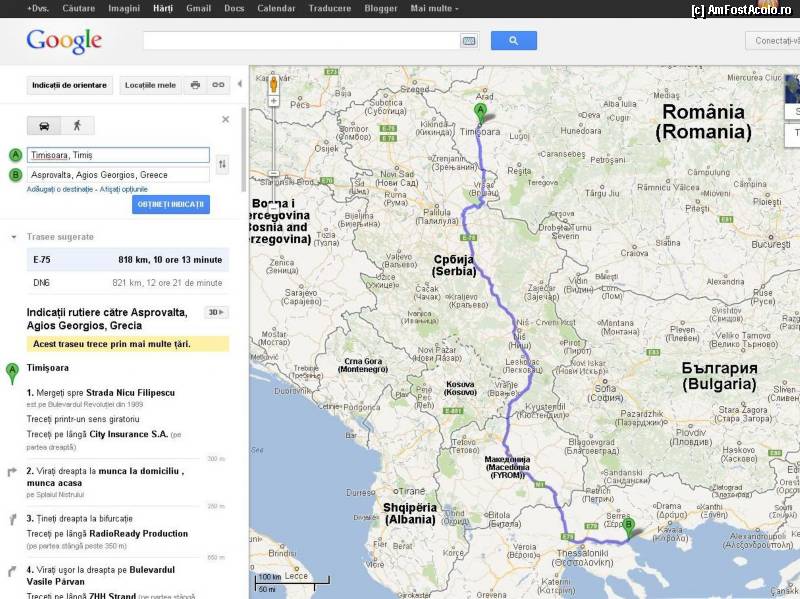Open the on-screen keyboard icon in search box
Viewport: 800px width, 599px height.
click(469, 41)
